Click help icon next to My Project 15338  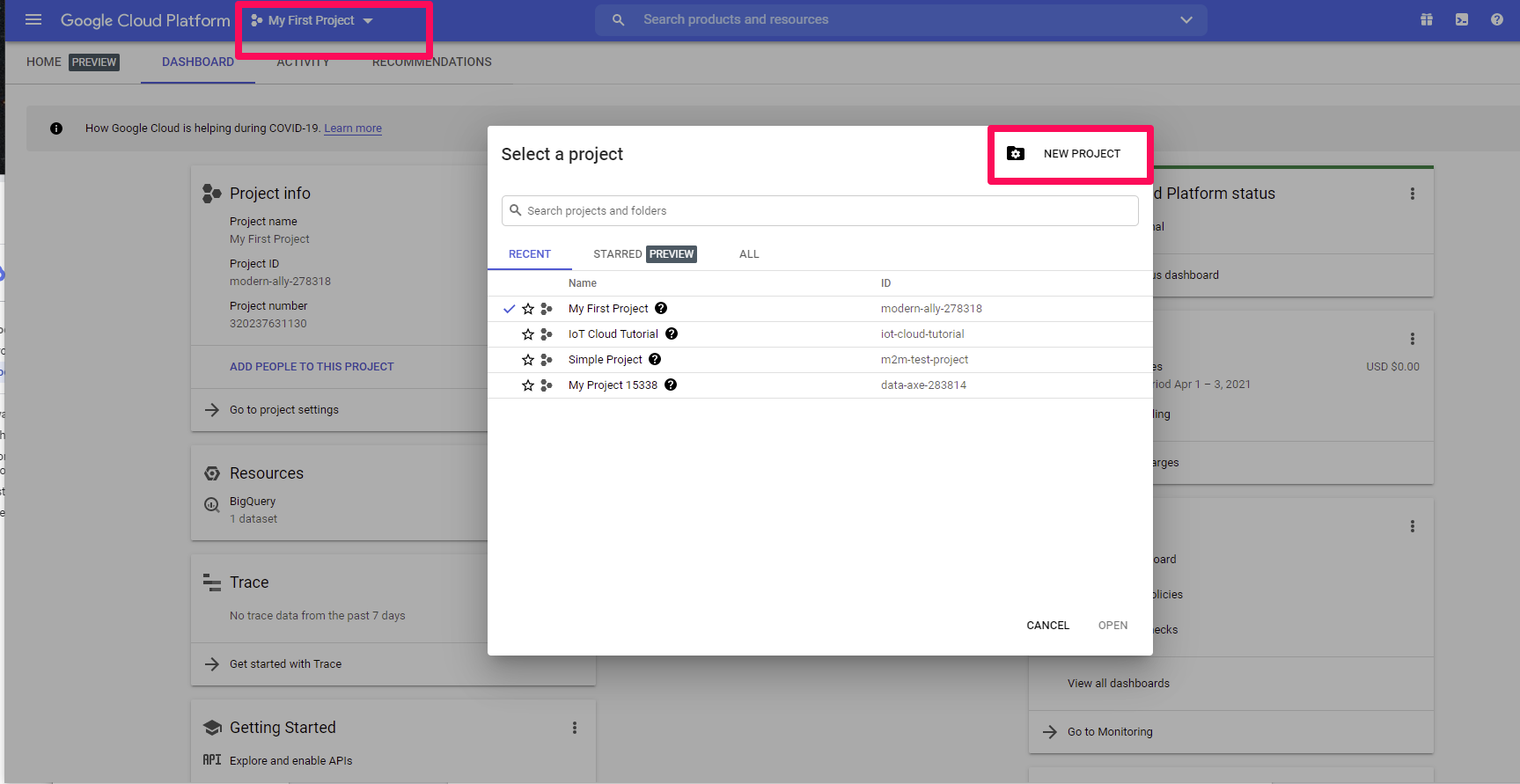point(671,385)
